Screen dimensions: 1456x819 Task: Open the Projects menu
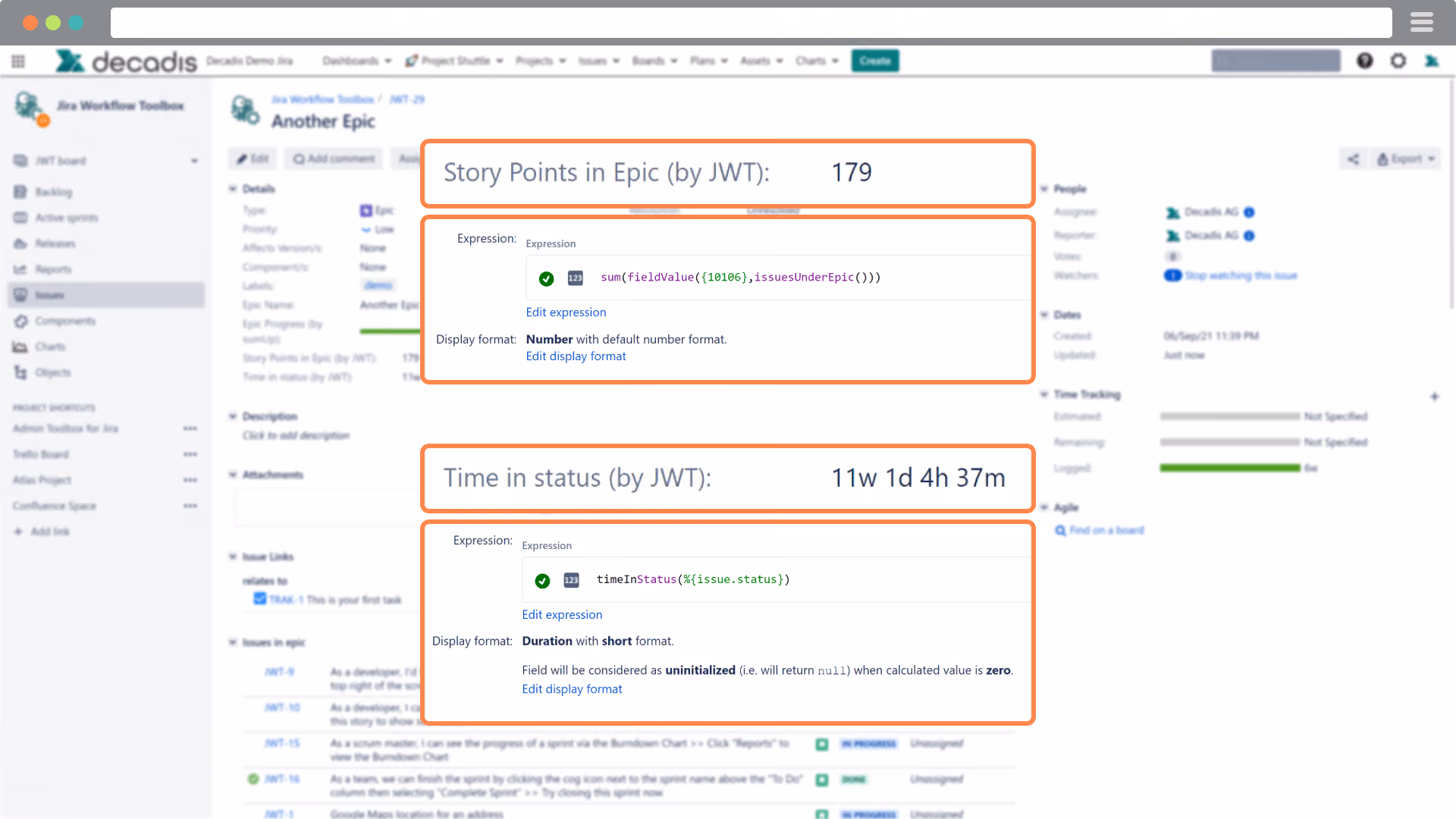541,61
